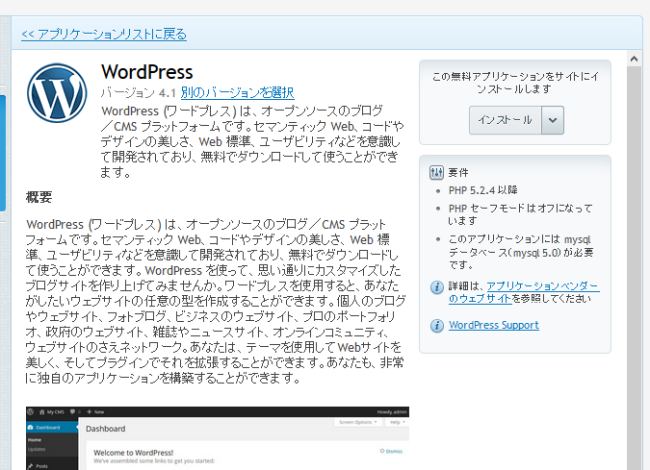This screenshot has height=470, width=650.
Task: Open アプリケーションベンダーのウェブサイト link
Action: (x=524, y=292)
